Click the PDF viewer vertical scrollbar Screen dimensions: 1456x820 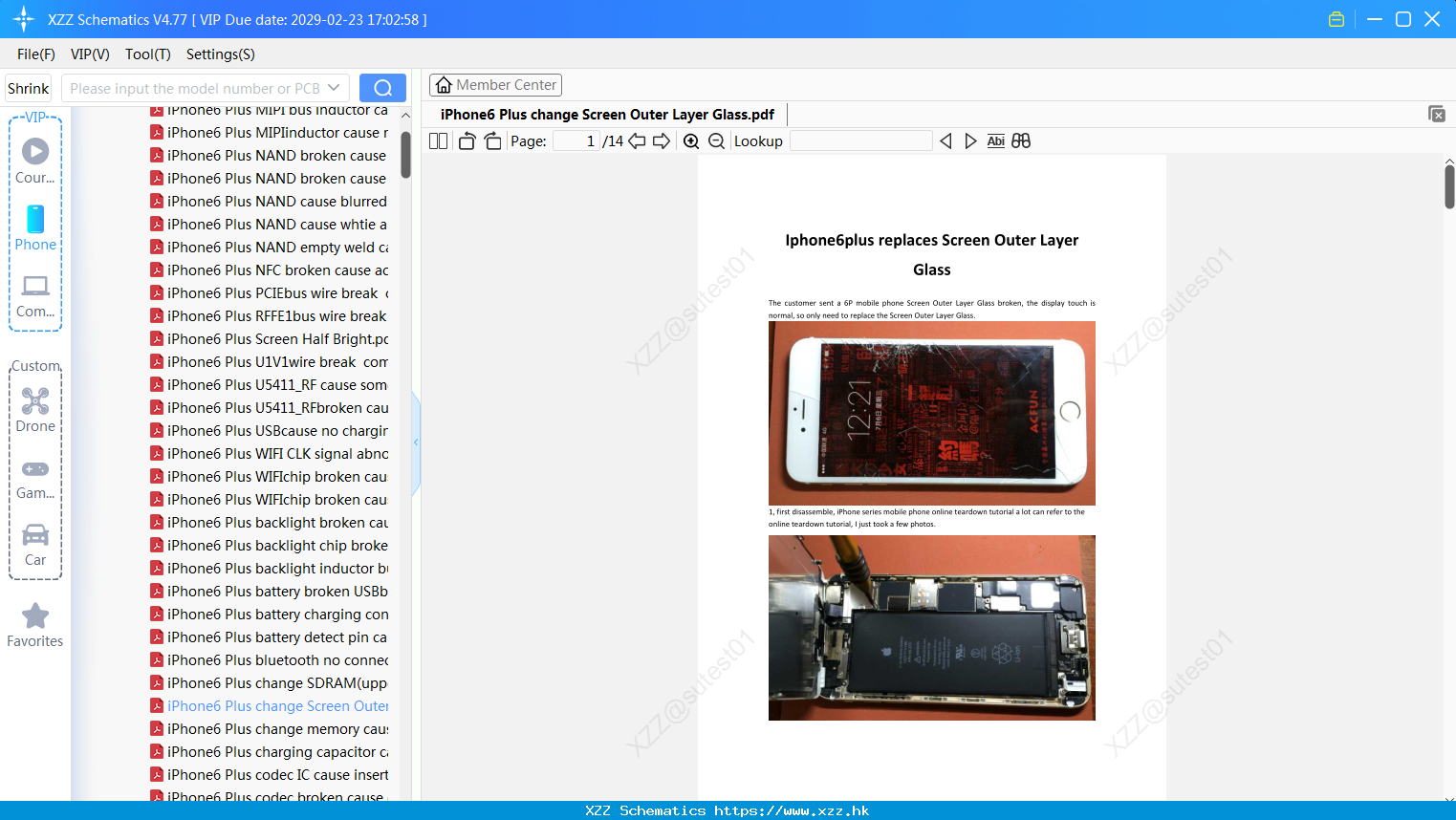(x=1449, y=186)
